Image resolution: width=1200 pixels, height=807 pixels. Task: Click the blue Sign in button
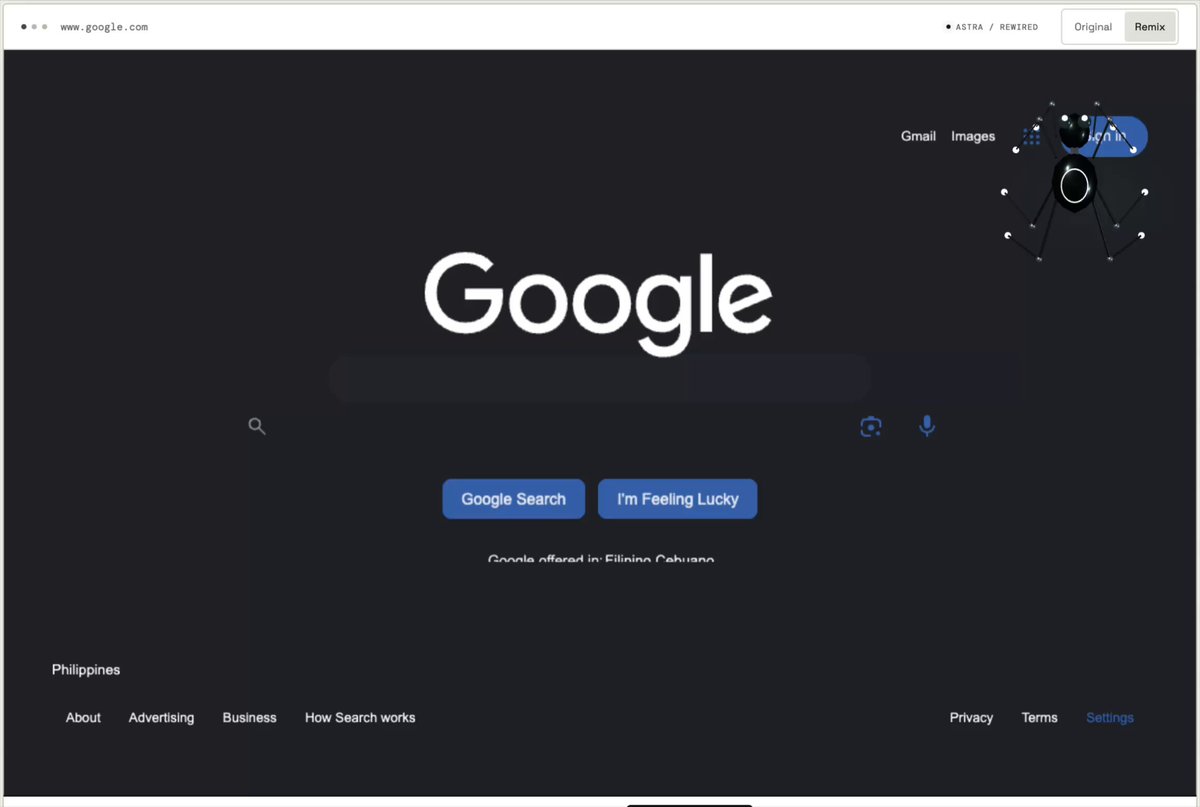pos(1105,136)
